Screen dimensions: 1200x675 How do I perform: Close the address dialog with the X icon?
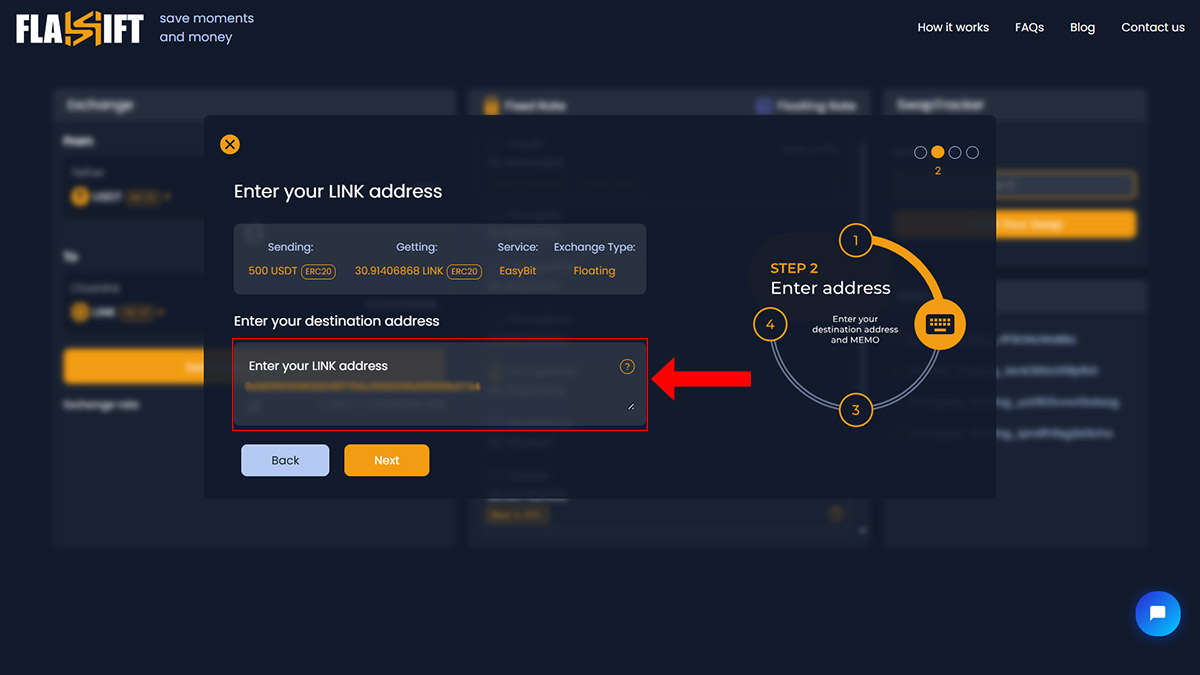click(230, 144)
